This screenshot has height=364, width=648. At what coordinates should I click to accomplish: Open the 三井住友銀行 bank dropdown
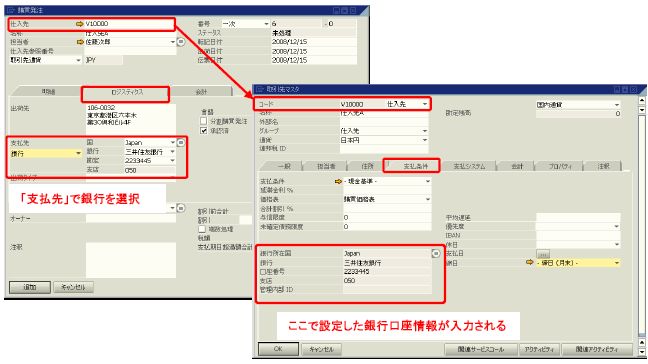pos(172,152)
